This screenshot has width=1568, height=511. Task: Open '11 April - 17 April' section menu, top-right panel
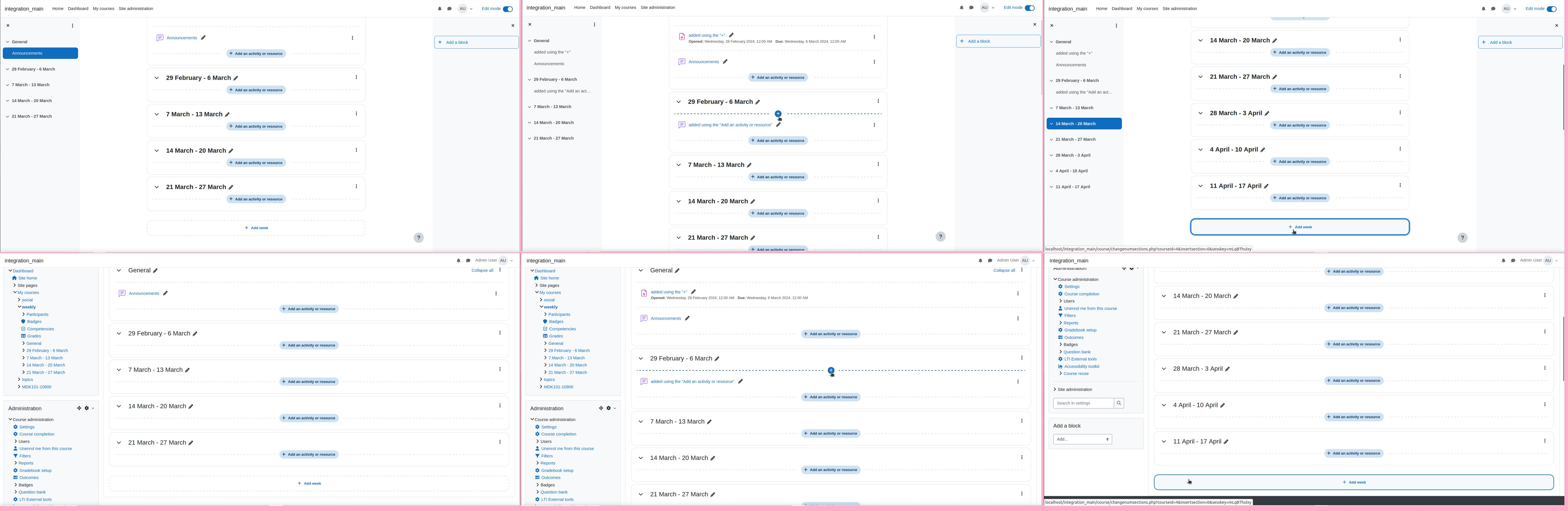pos(1400,185)
